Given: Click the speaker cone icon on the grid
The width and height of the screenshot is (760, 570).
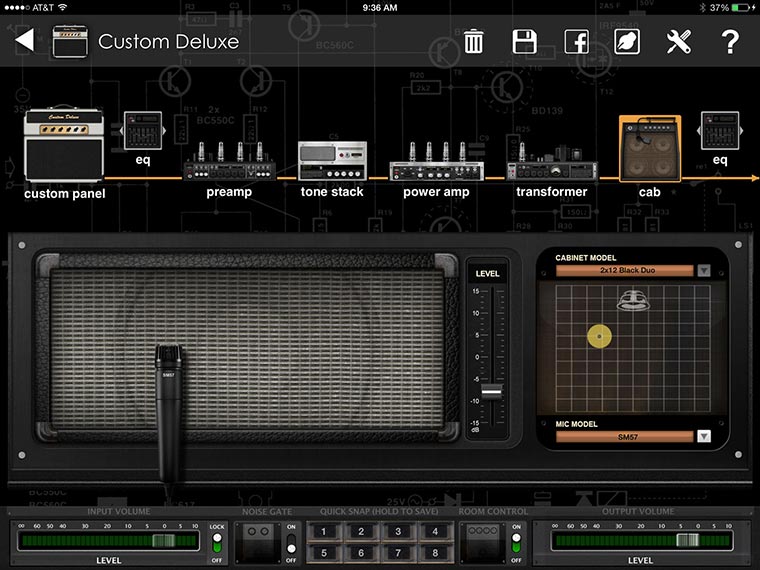Looking at the screenshot, I should pyautogui.click(x=633, y=300).
